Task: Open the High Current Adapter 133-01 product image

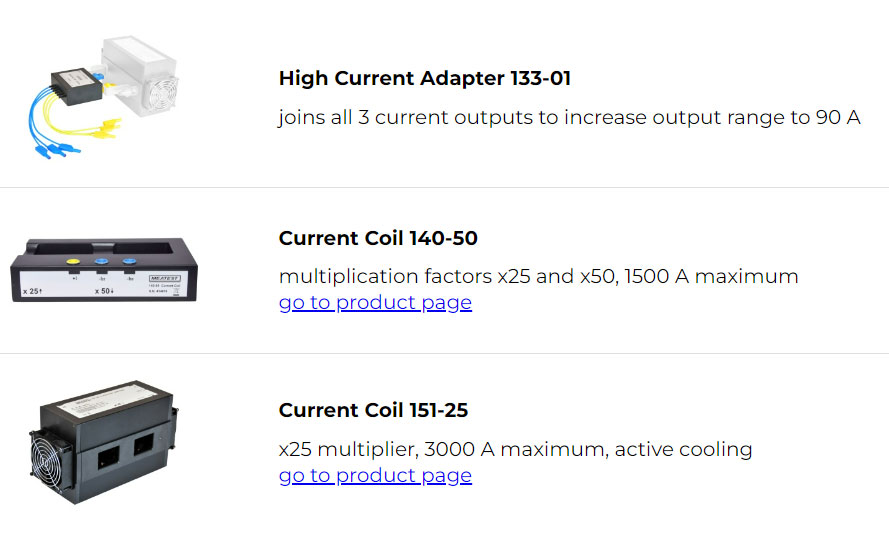Action: coord(103,98)
